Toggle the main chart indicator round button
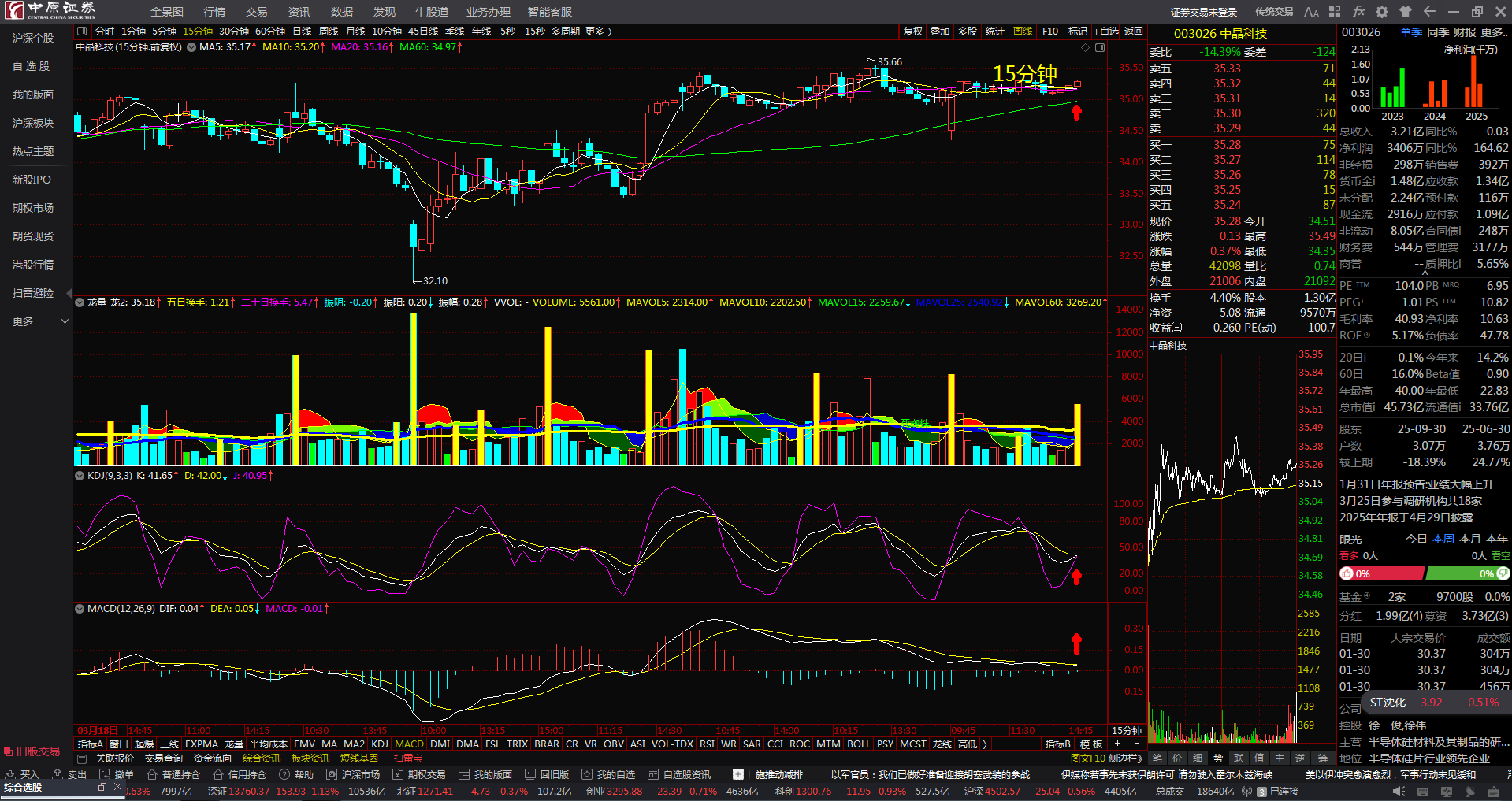This screenshot has height=801, width=1512. click(191, 47)
